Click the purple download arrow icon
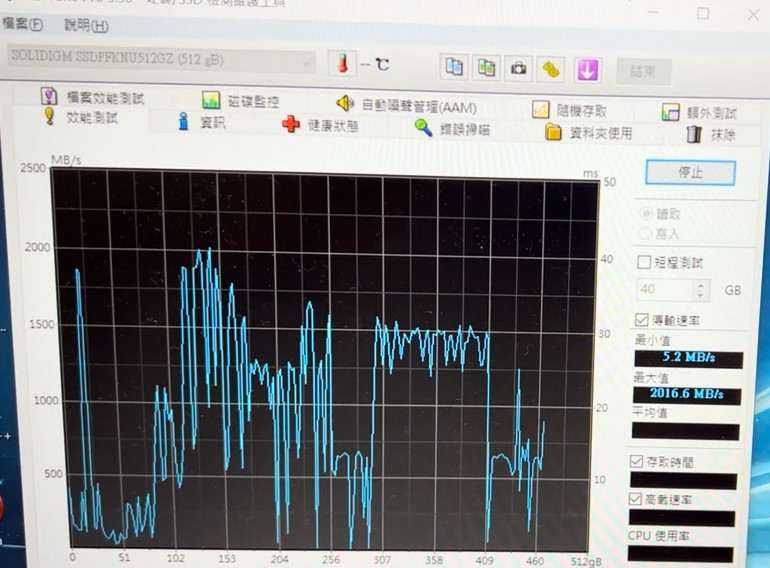770x568 pixels. [587, 70]
